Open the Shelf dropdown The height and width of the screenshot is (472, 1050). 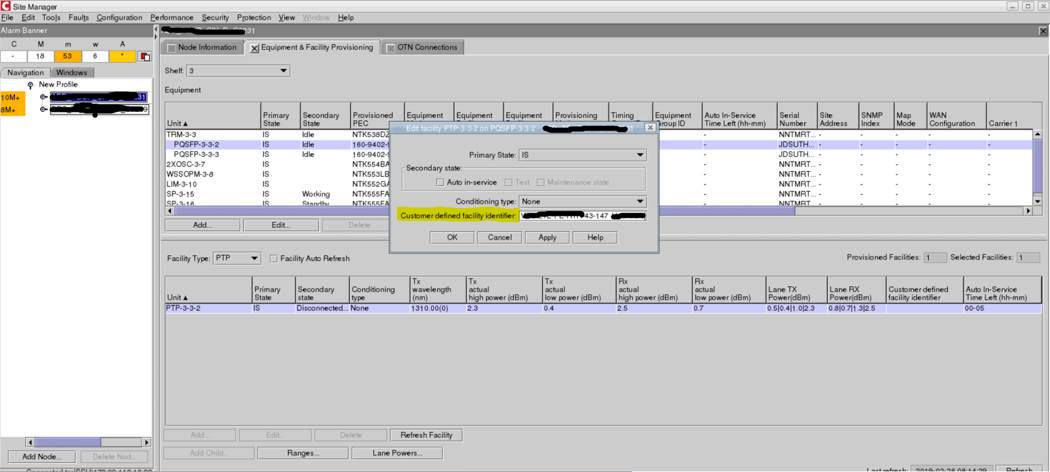click(238, 70)
